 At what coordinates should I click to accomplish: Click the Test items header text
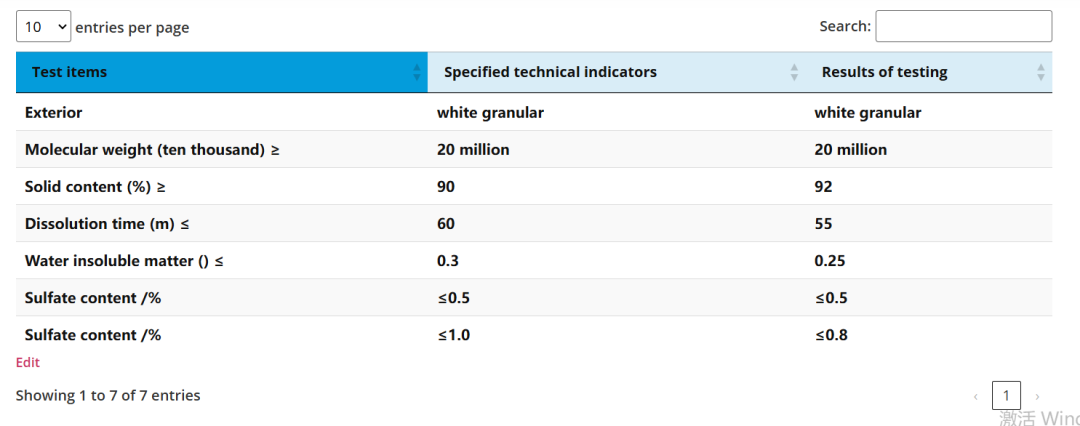(x=70, y=72)
